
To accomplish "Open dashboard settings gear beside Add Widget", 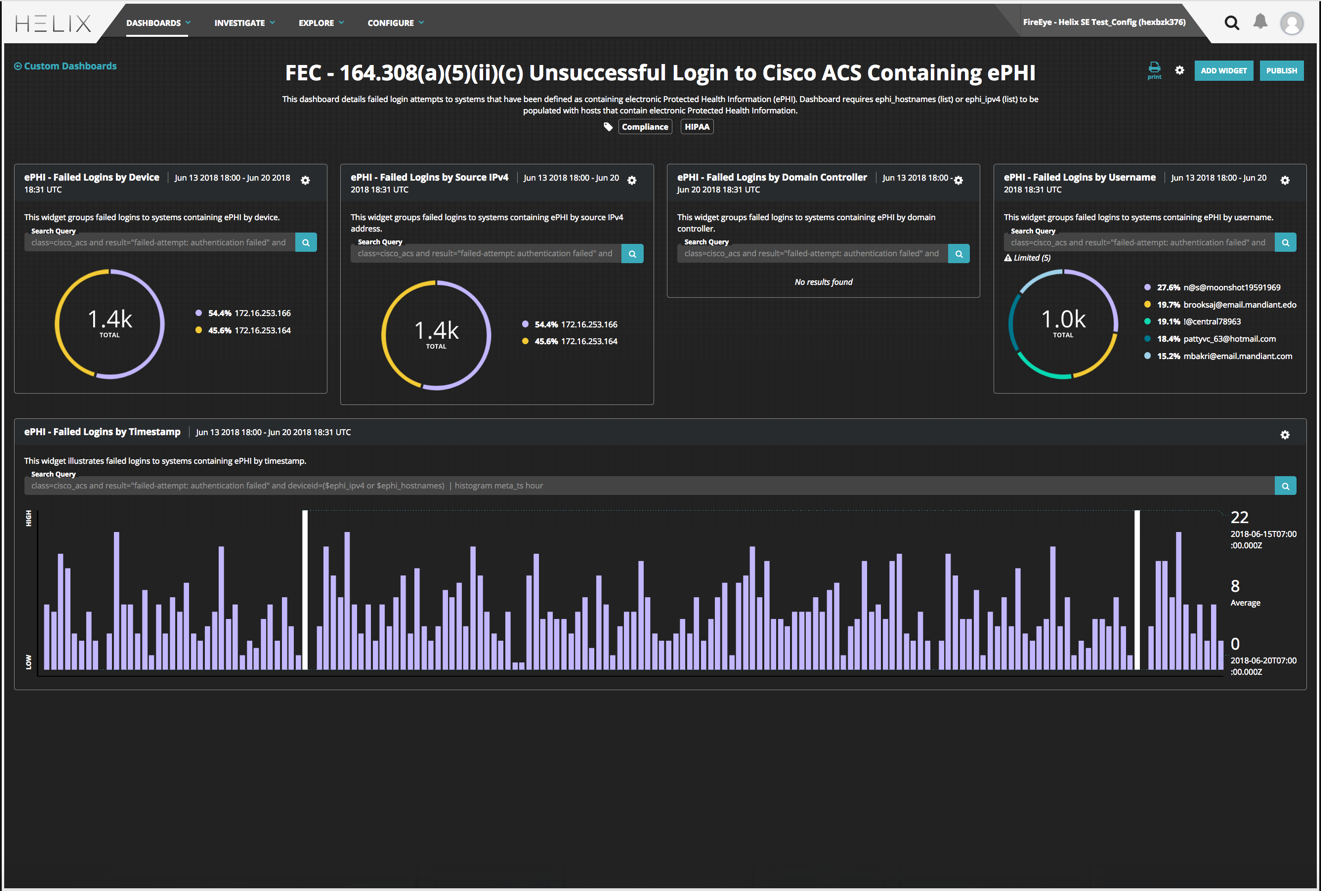I will 1180,70.
